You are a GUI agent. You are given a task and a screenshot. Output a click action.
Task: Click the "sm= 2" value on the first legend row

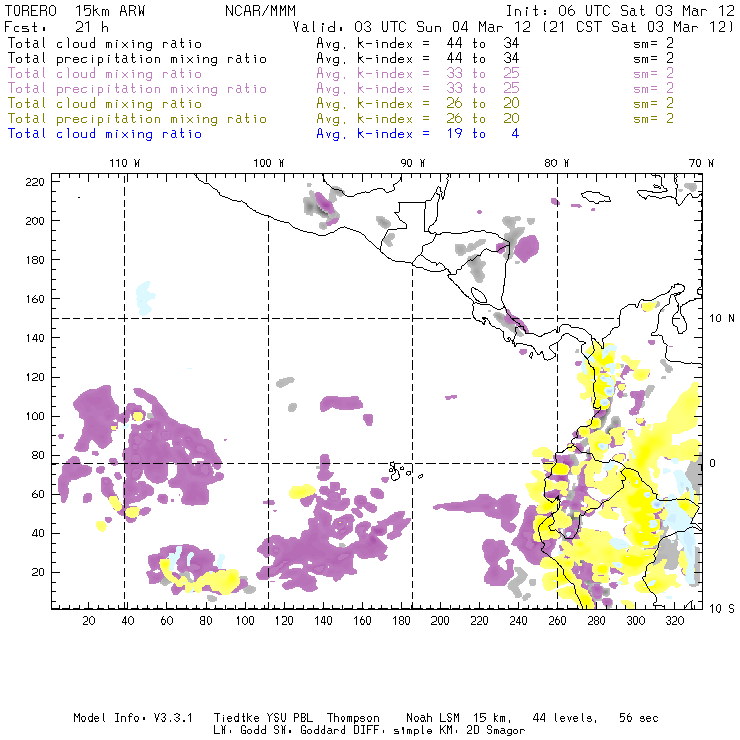pos(653,43)
